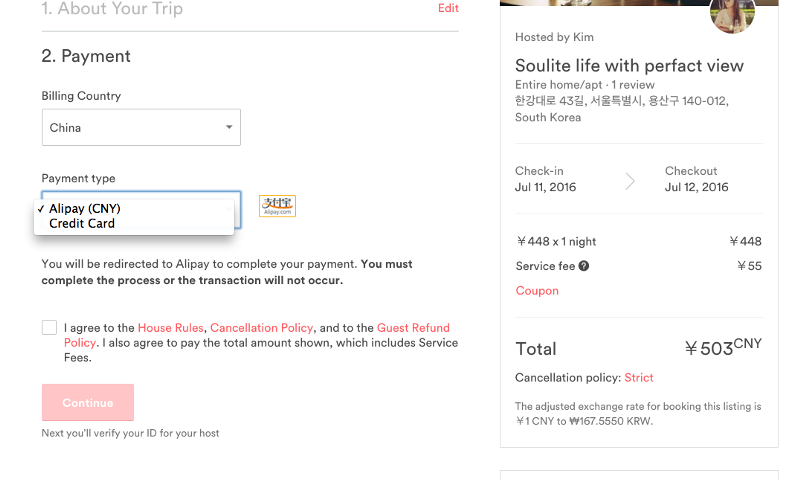800x480 pixels.
Task: Click the arrow between check-in and checkout
Action: 629,181
